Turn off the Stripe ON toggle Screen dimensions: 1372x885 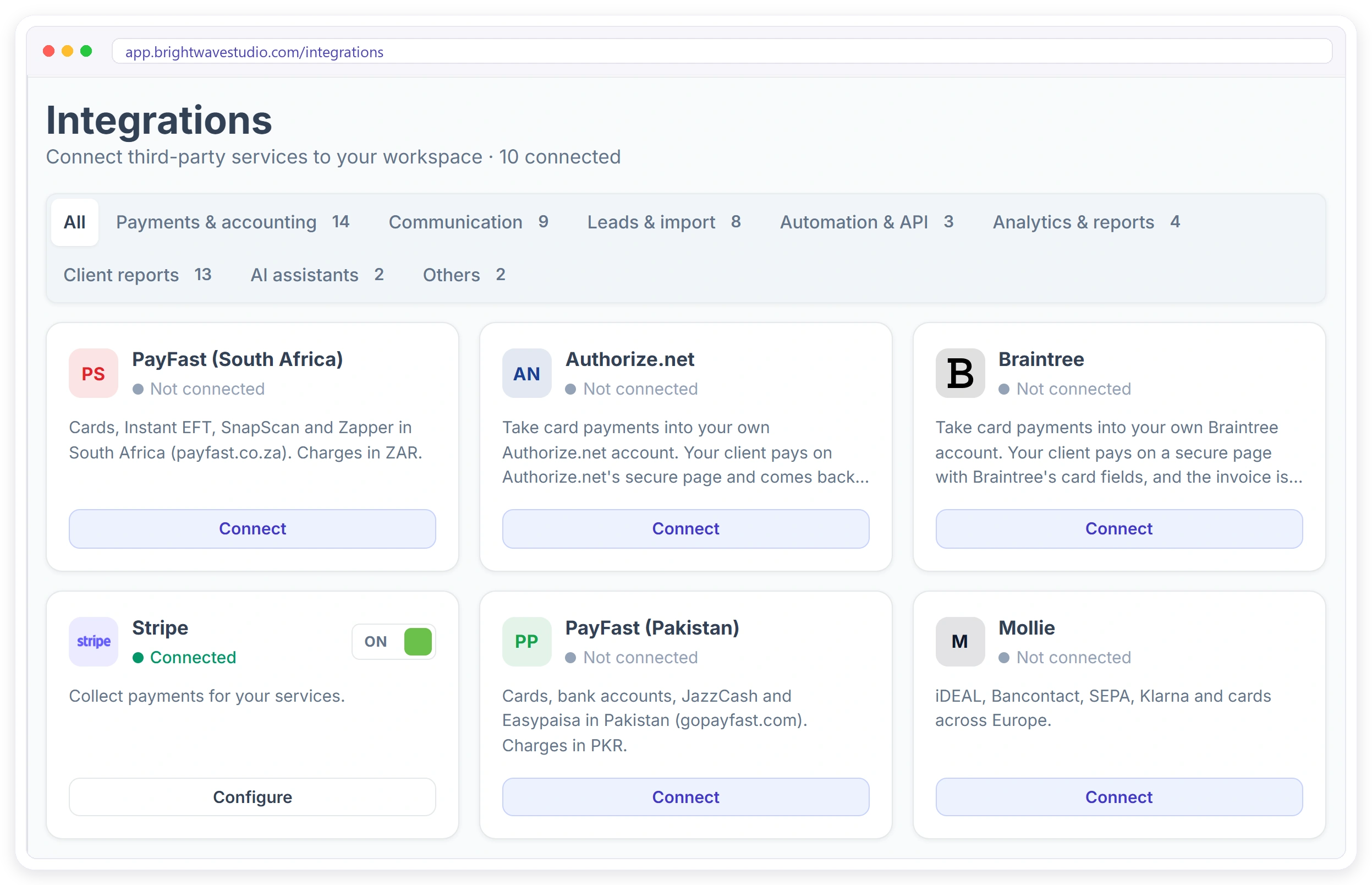click(x=394, y=642)
